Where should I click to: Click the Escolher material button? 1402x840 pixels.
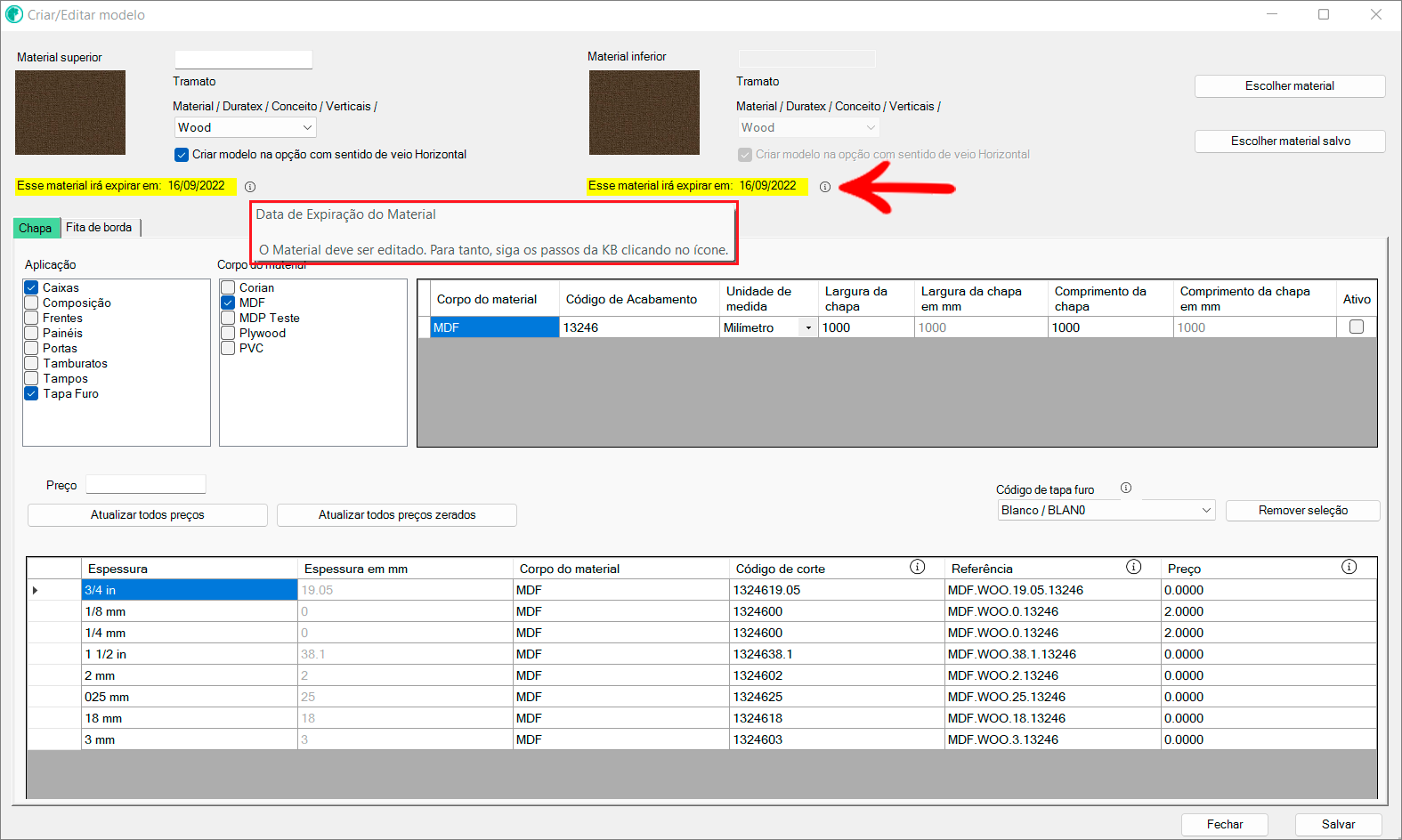click(x=1289, y=86)
